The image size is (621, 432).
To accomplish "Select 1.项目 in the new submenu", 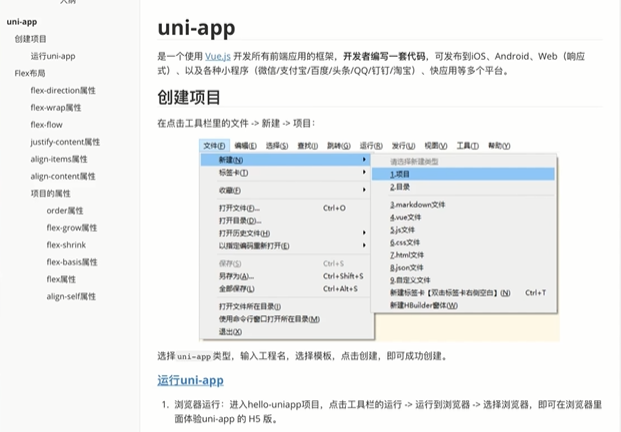I will 463,174.
